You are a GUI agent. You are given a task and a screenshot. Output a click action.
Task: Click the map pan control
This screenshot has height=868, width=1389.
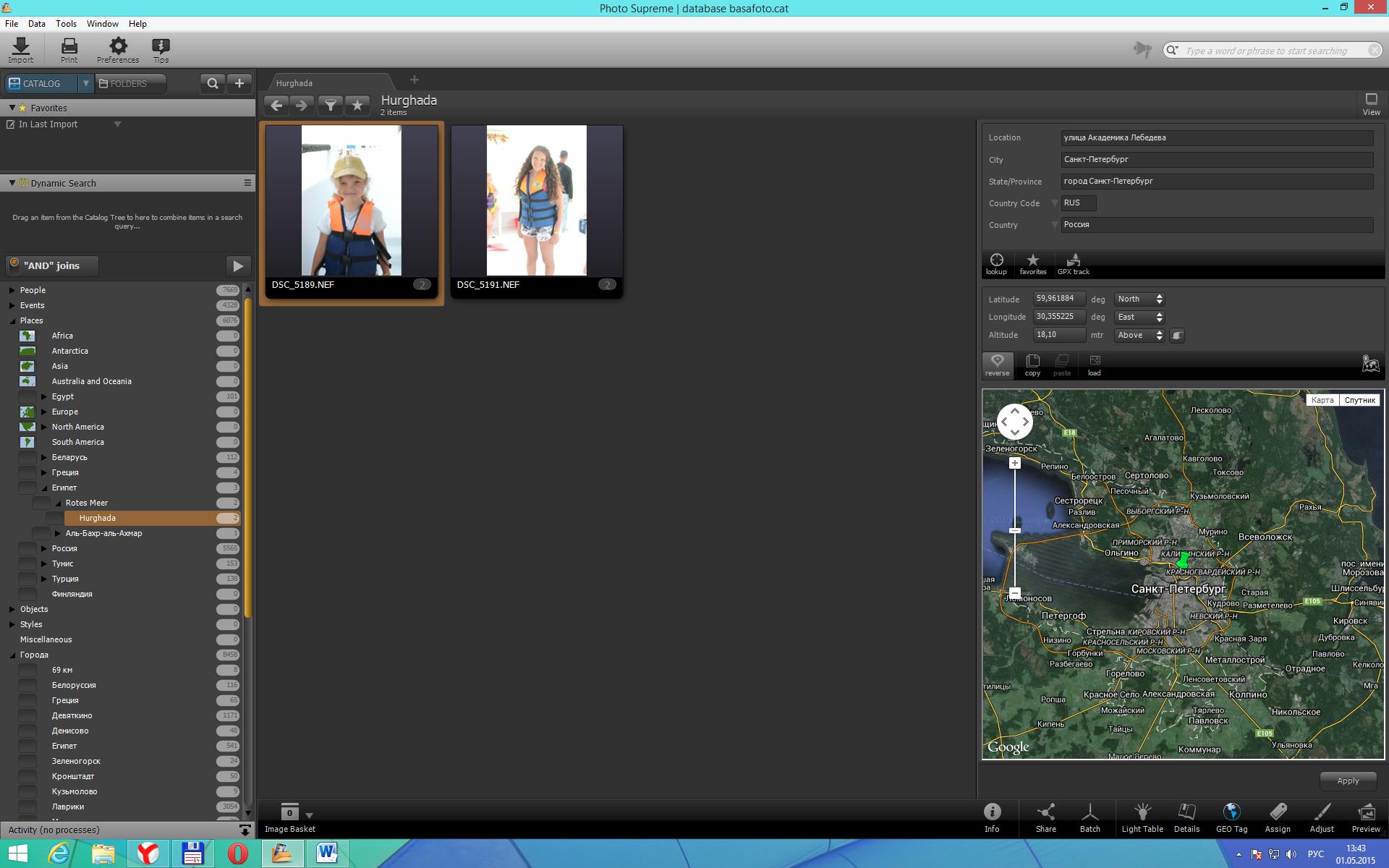(1015, 422)
